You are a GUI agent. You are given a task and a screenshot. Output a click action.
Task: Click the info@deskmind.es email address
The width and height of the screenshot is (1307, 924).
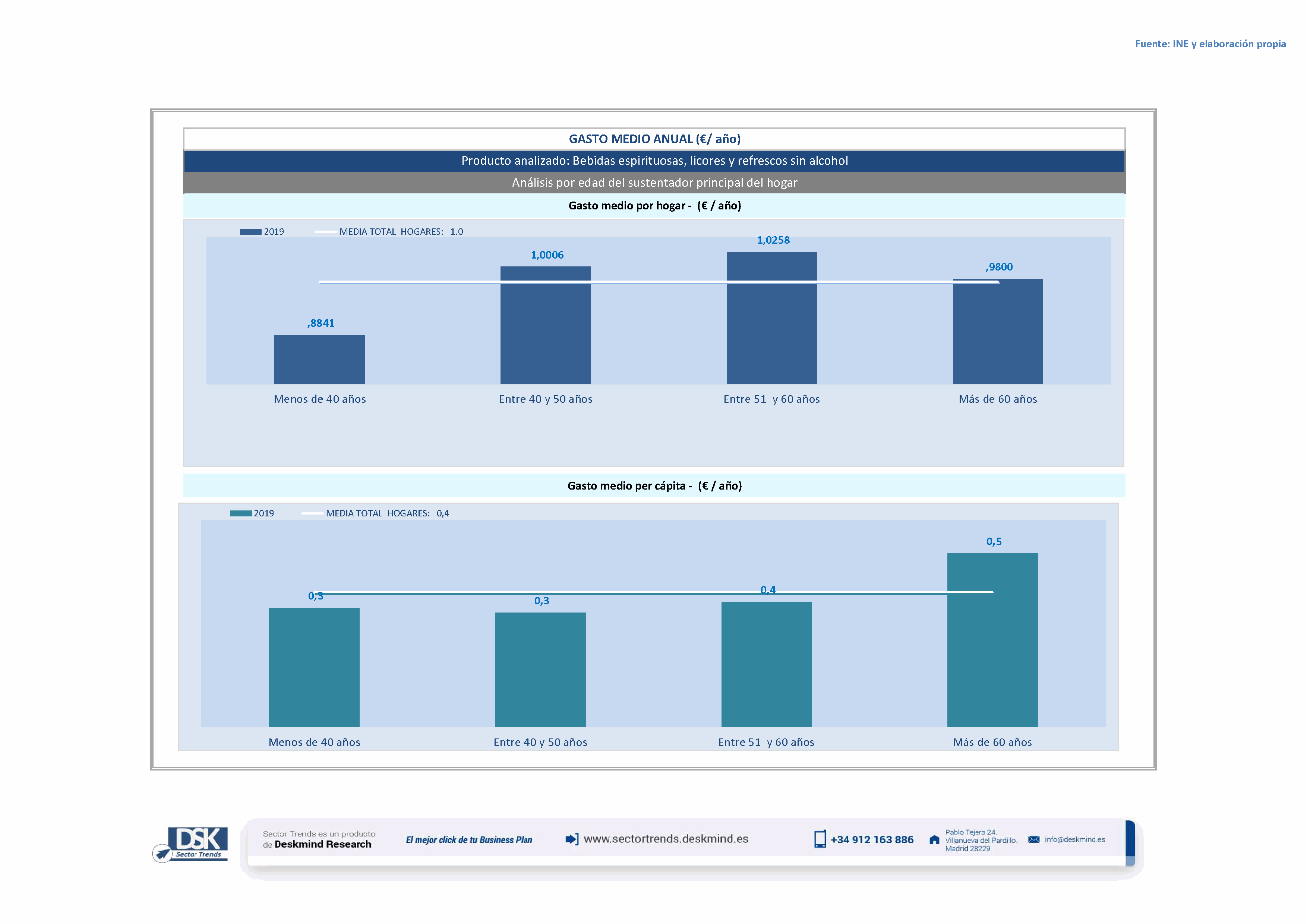[1075, 840]
